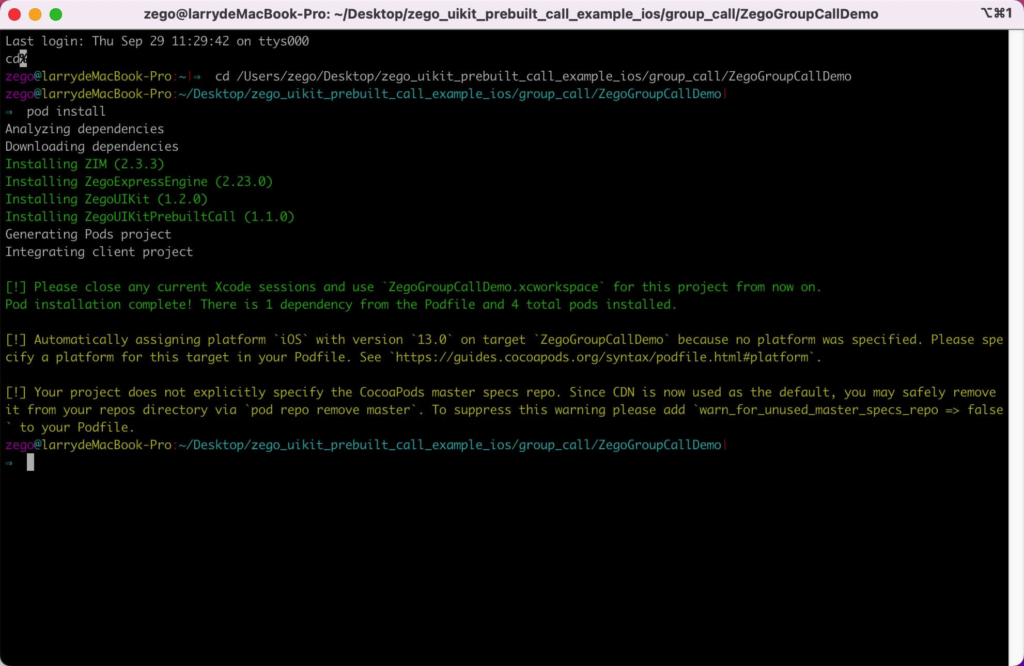The height and width of the screenshot is (666, 1024).
Task: Click the 'to your Podfile.' line
Action: point(70,428)
